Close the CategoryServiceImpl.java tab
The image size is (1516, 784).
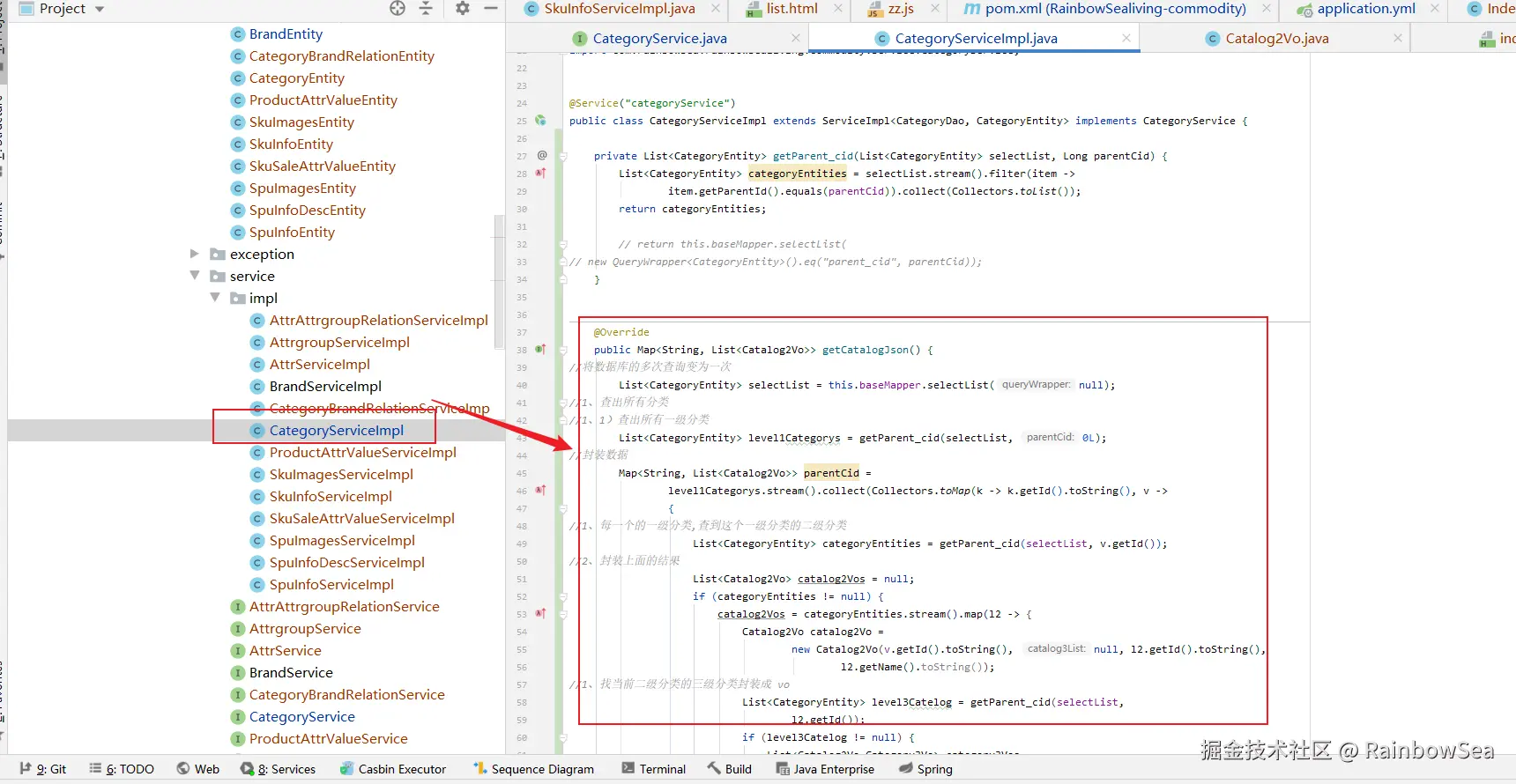point(1126,38)
